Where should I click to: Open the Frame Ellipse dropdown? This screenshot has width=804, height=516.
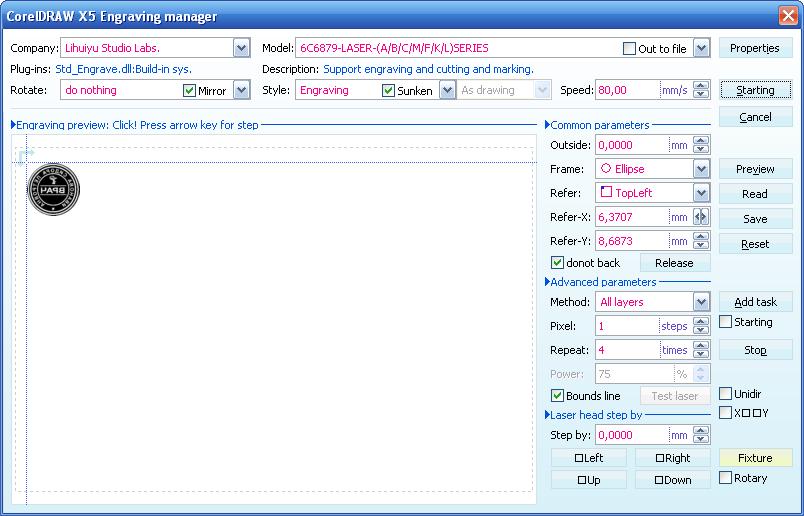coord(701,169)
